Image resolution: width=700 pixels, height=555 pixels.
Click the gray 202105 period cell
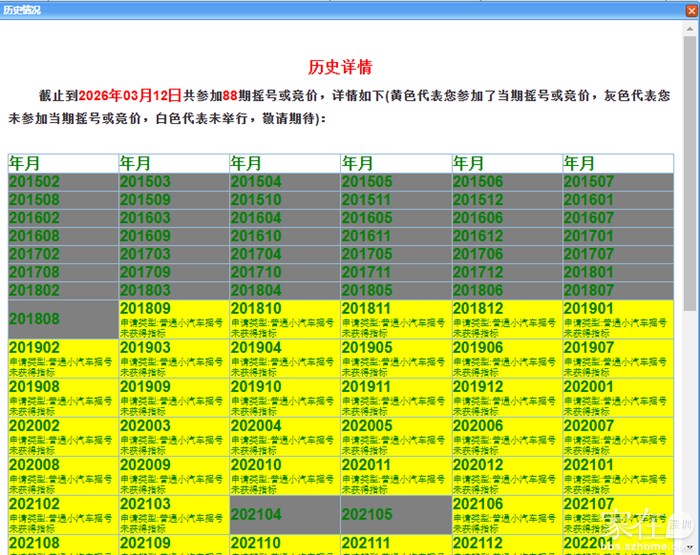[x=395, y=514]
